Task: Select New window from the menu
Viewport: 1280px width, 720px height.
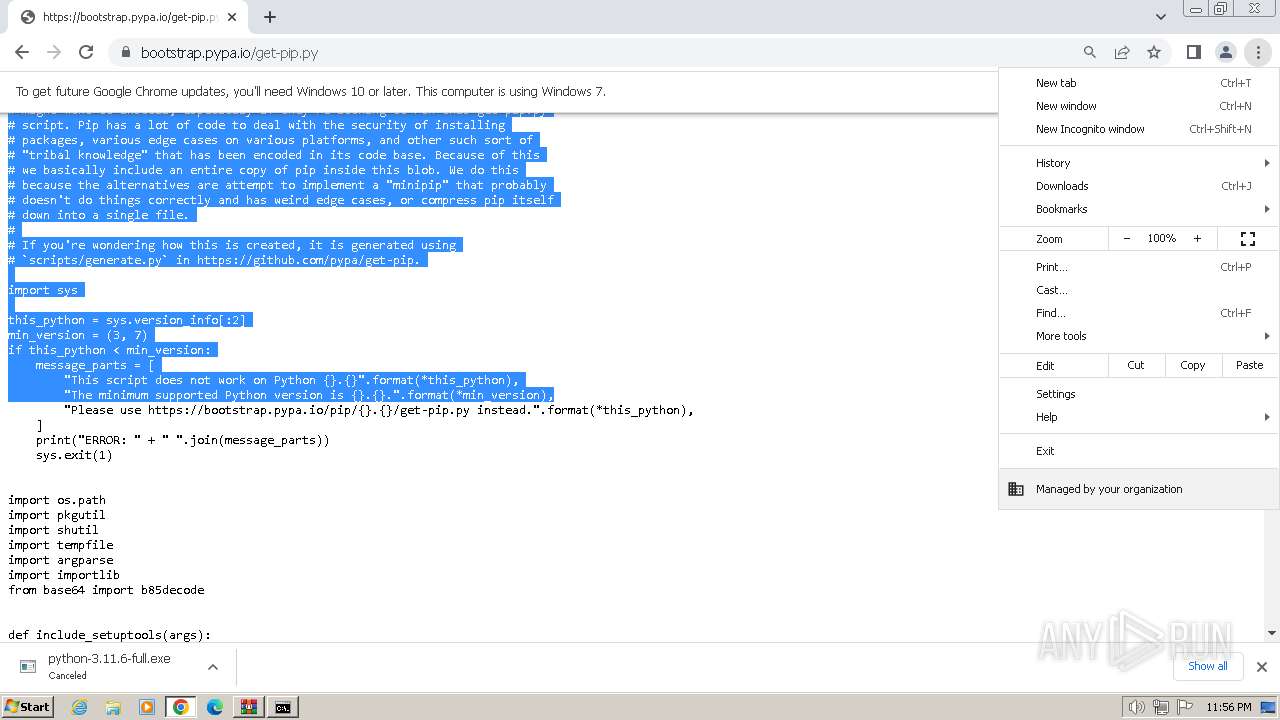Action: pos(1139,106)
